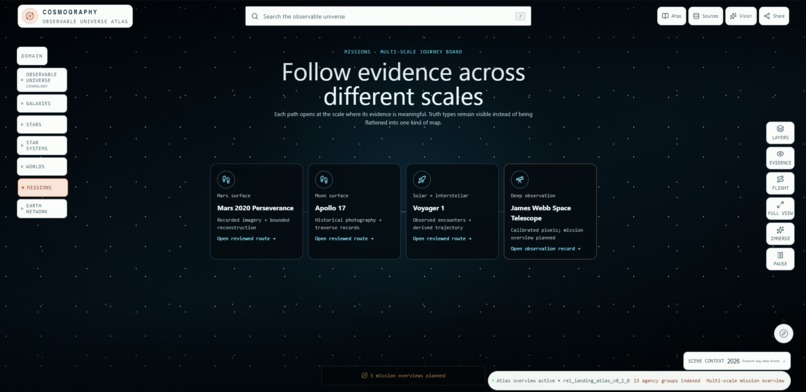Open observation record for James Webb
806x392 pixels.
[545, 249]
